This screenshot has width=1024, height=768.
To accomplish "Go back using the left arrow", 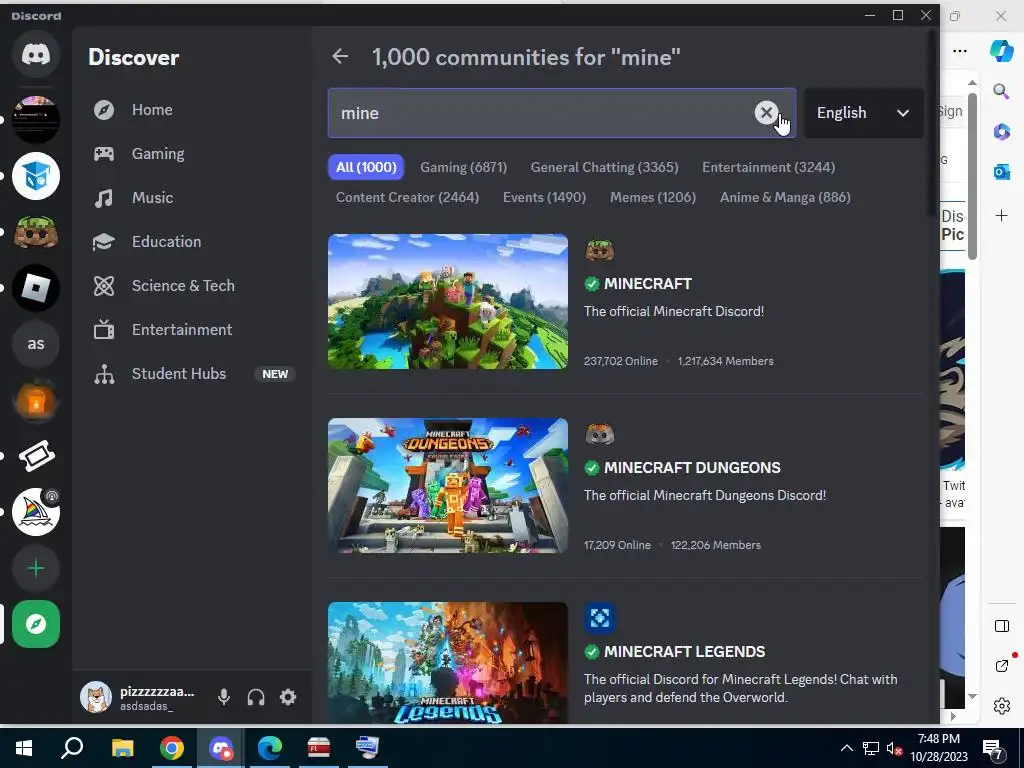I will coord(340,57).
